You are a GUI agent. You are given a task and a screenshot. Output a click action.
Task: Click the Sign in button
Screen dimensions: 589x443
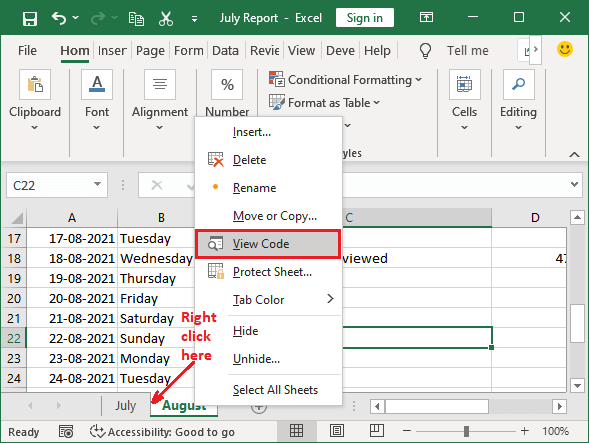(364, 18)
